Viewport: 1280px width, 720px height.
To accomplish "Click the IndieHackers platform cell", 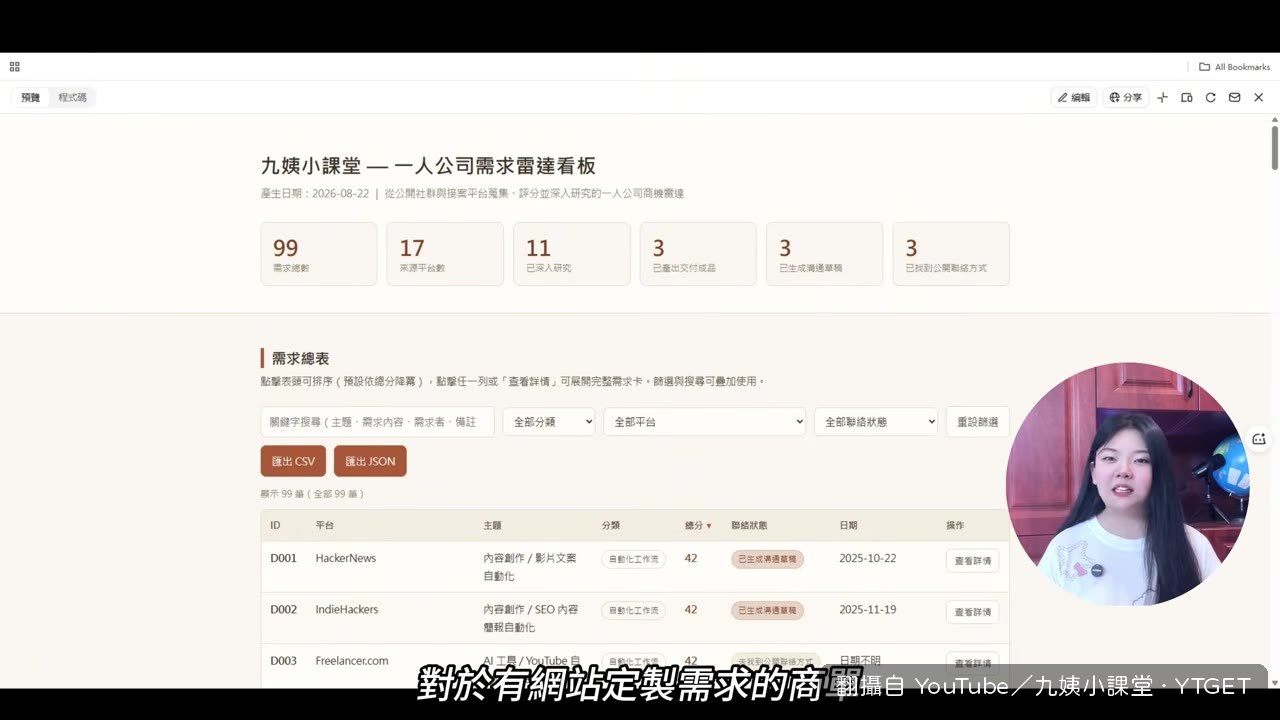I will [x=347, y=609].
